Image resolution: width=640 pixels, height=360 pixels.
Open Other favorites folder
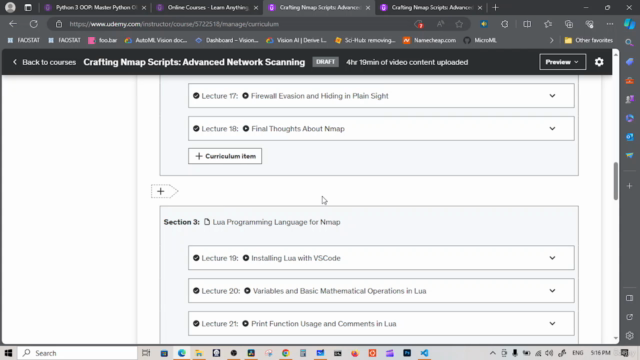pos(589,40)
